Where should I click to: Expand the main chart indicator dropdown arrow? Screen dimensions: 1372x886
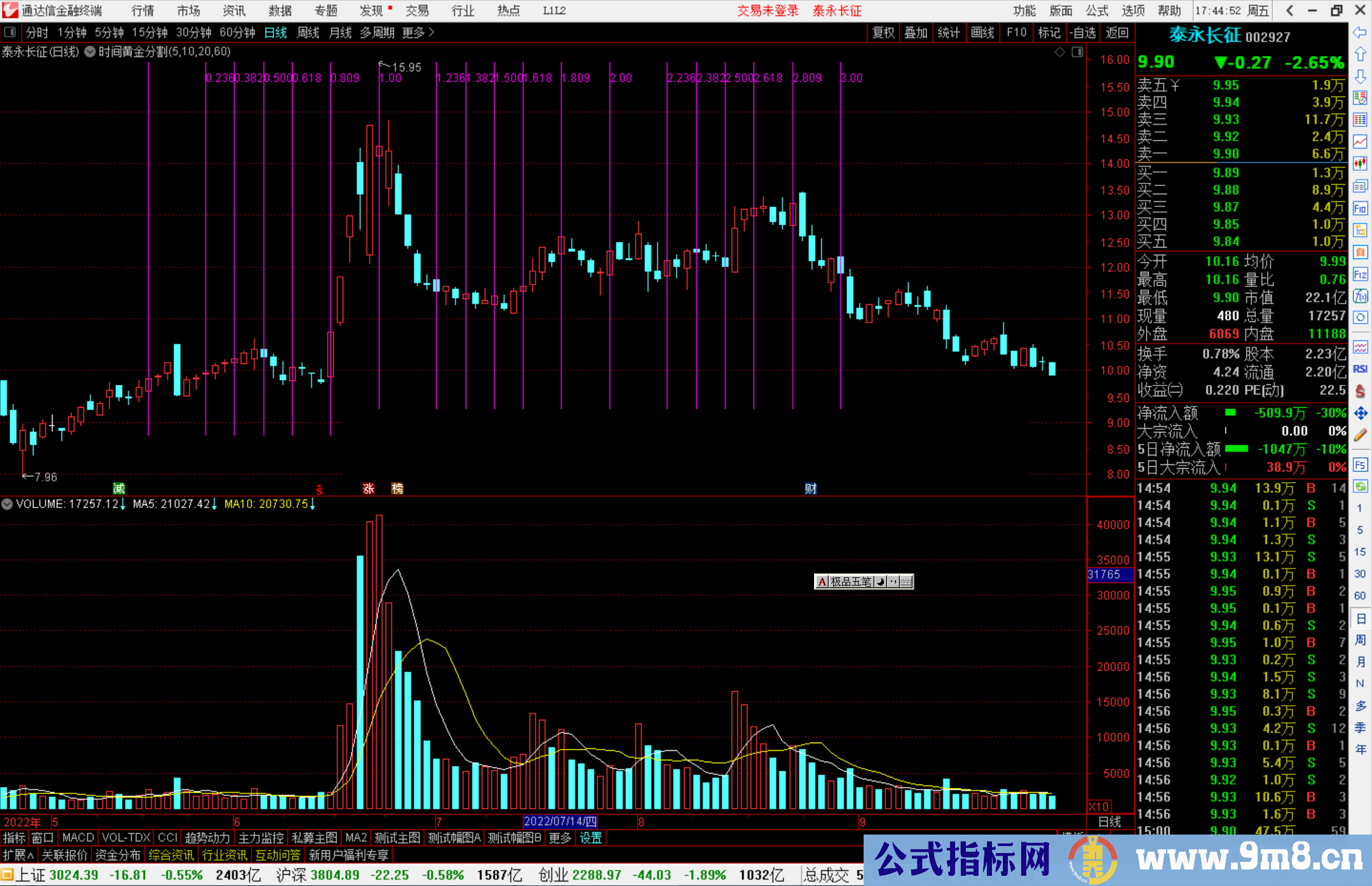click(x=90, y=52)
